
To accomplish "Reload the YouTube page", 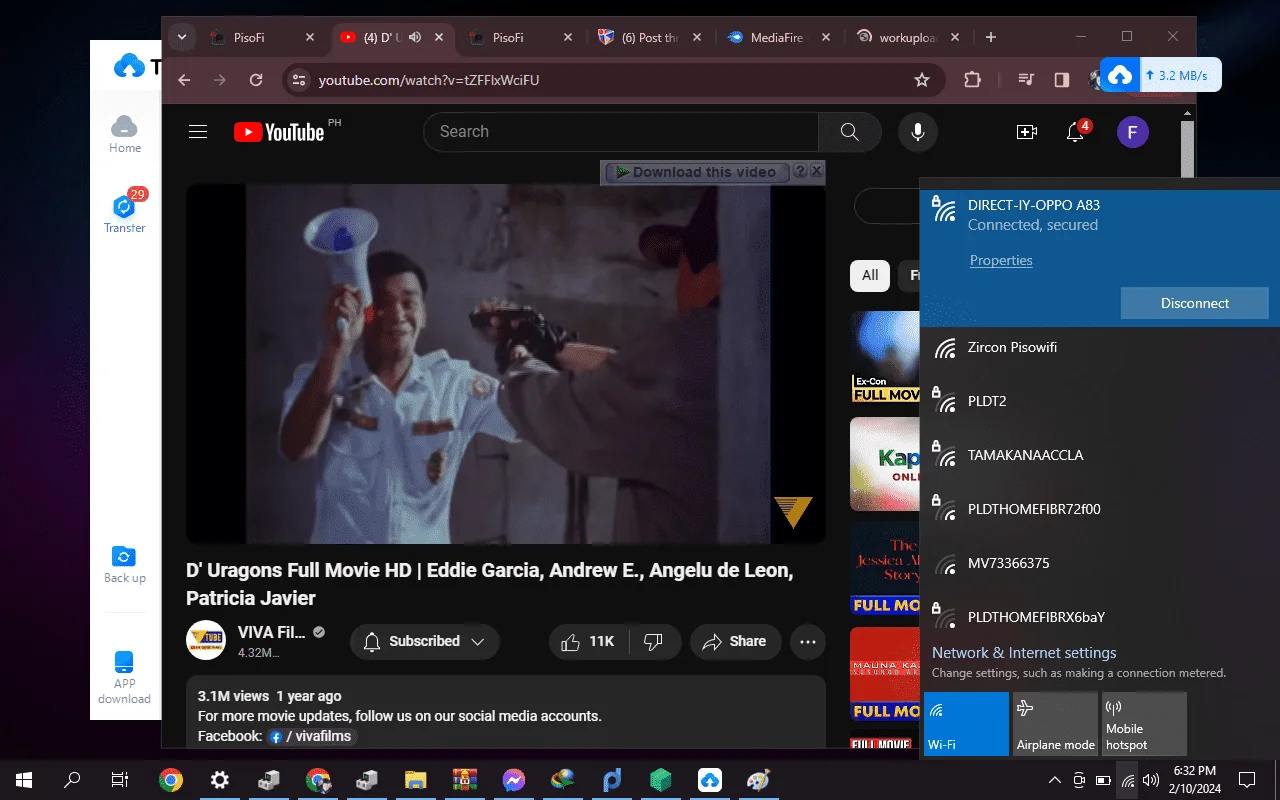I will 256,80.
